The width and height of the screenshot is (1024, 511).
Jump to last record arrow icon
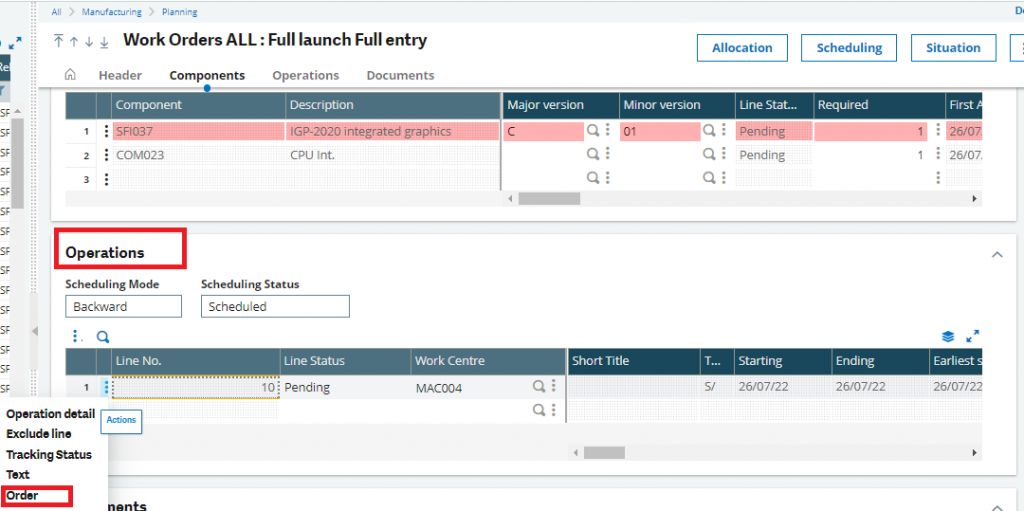(104, 42)
